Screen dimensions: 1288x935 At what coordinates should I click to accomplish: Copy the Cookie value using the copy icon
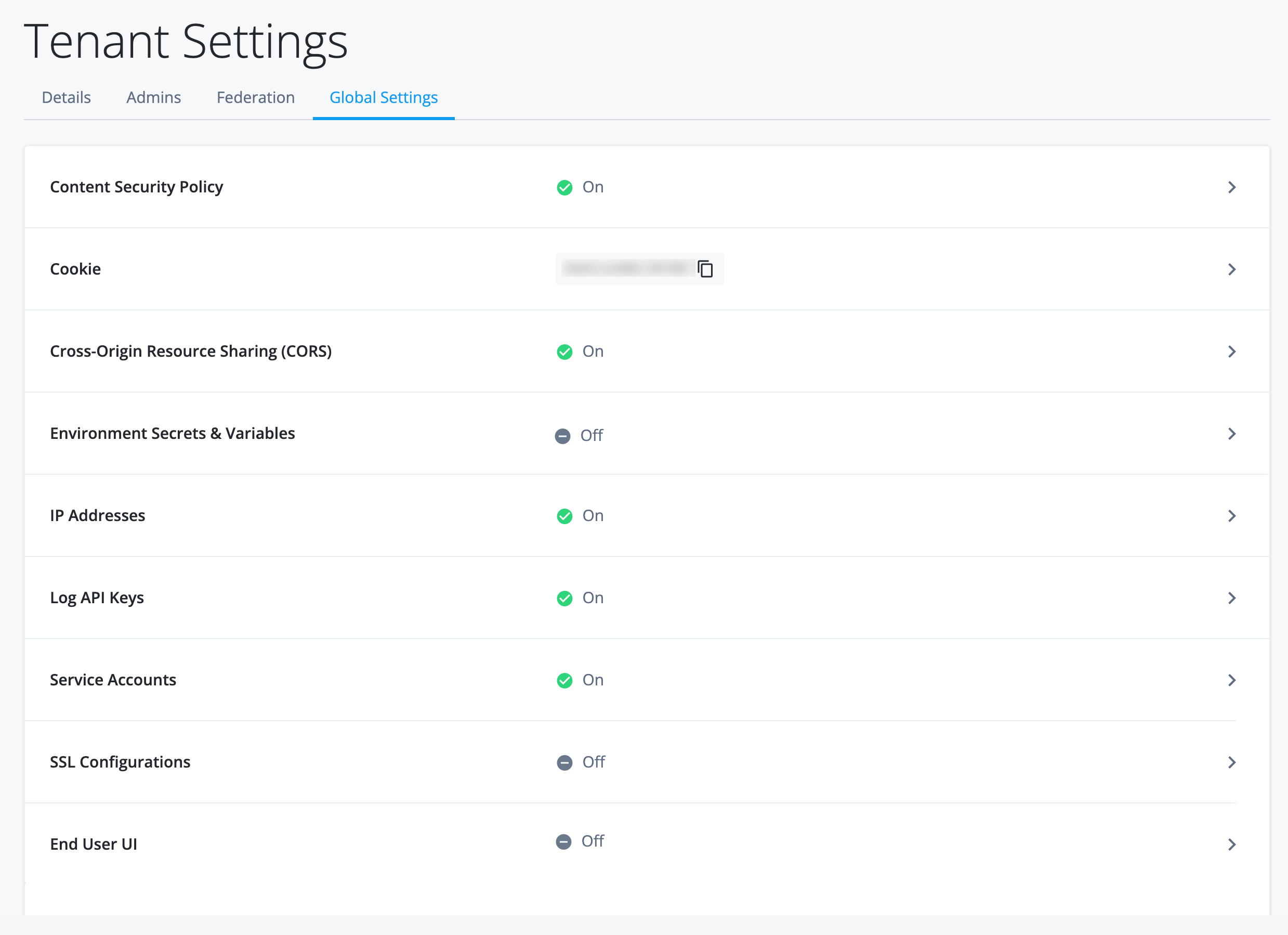click(706, 269)
